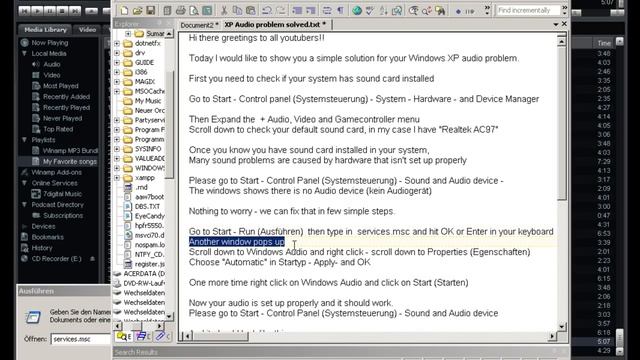The image size is (640, 360).
Task: Click the record macro dot icon
Action: 458,11
